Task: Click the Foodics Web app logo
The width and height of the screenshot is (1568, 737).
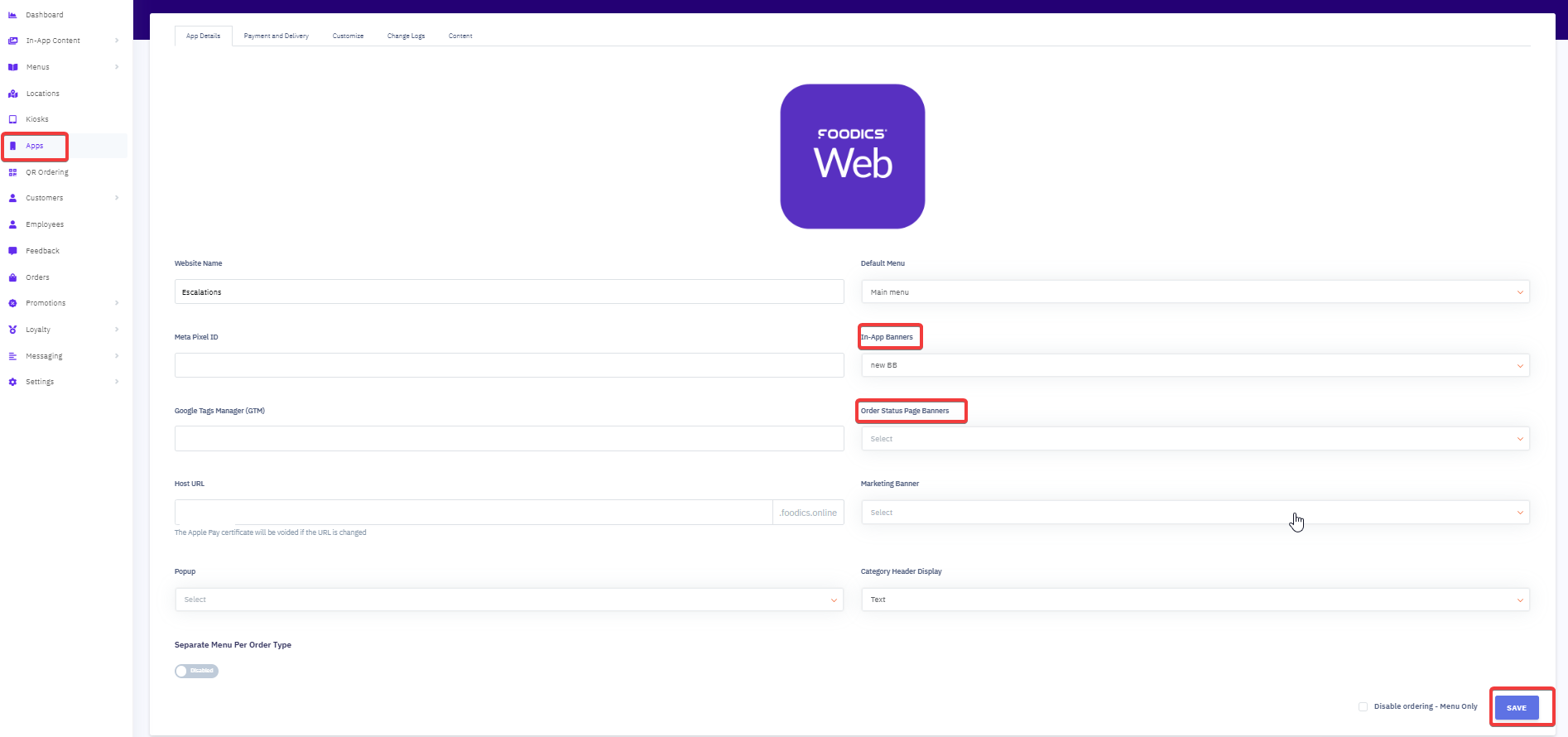Action: [x=852, y=157]
